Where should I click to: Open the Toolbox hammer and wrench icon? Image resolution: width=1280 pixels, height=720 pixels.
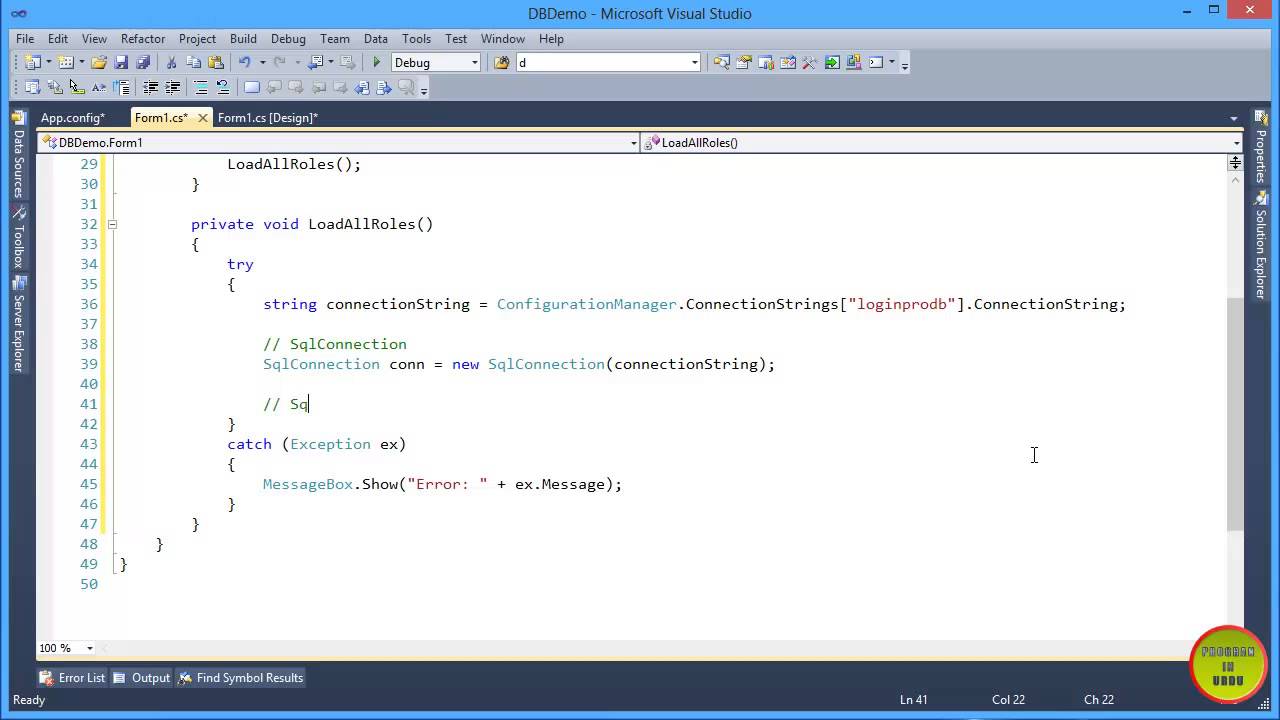809,62
